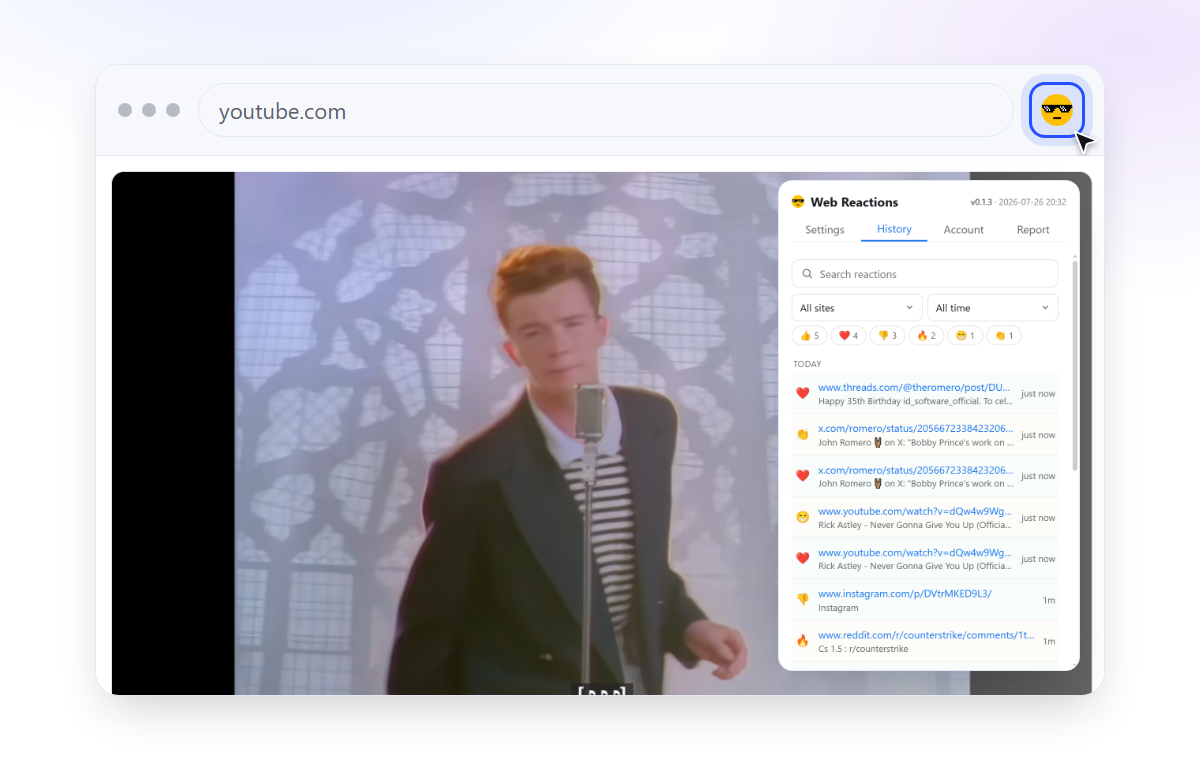Click clap icon on the x.com row
The height and width of the screenshot is (760, 1200).
tap(802, 435)
